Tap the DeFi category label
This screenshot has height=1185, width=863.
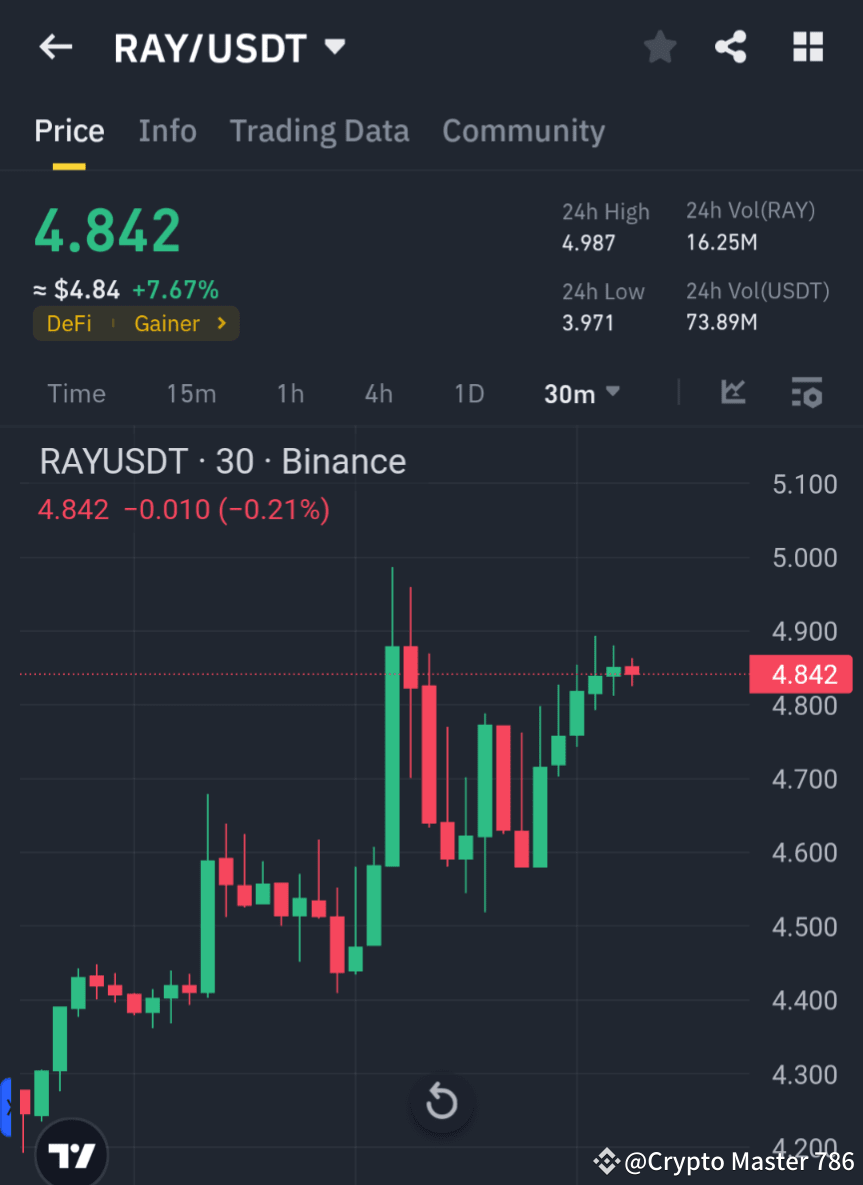point(69,323)
